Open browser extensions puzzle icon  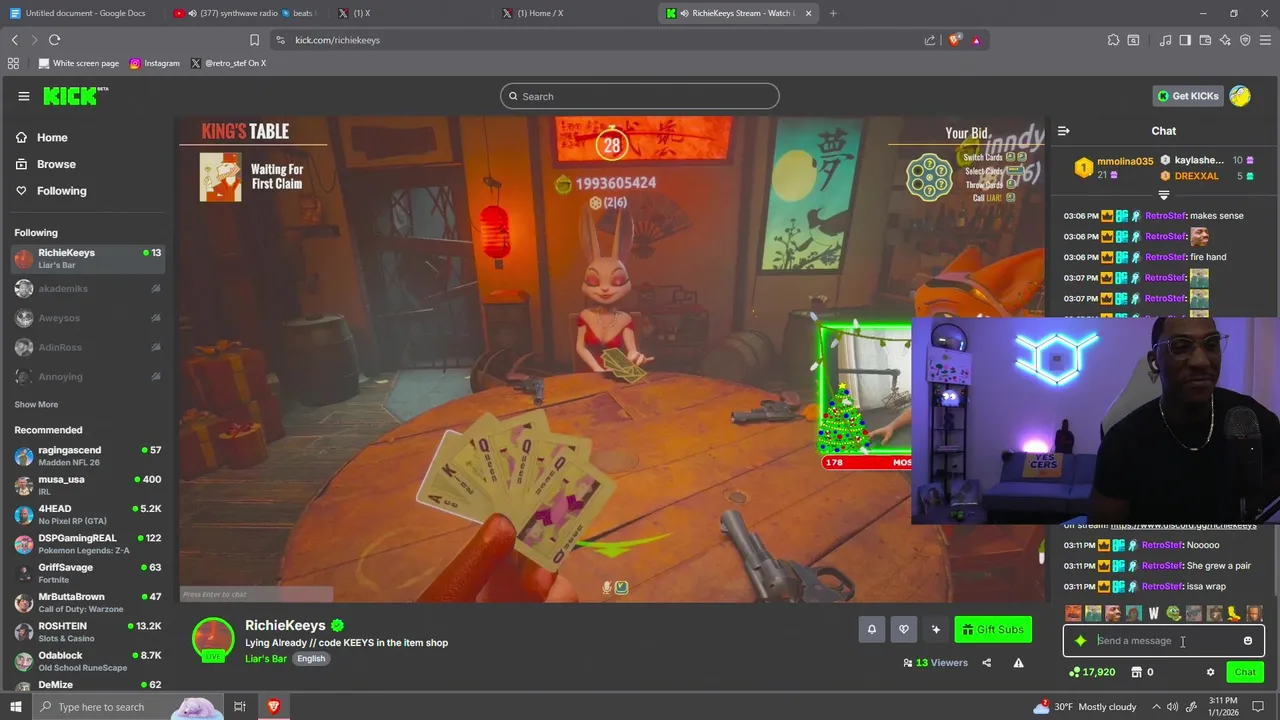coord(1113,40)
